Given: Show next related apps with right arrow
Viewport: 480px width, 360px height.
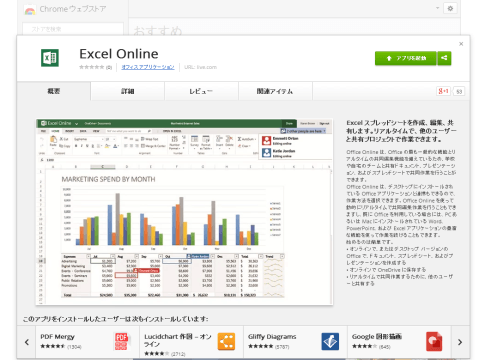Looking at the screenshot, I should [460, 342].
